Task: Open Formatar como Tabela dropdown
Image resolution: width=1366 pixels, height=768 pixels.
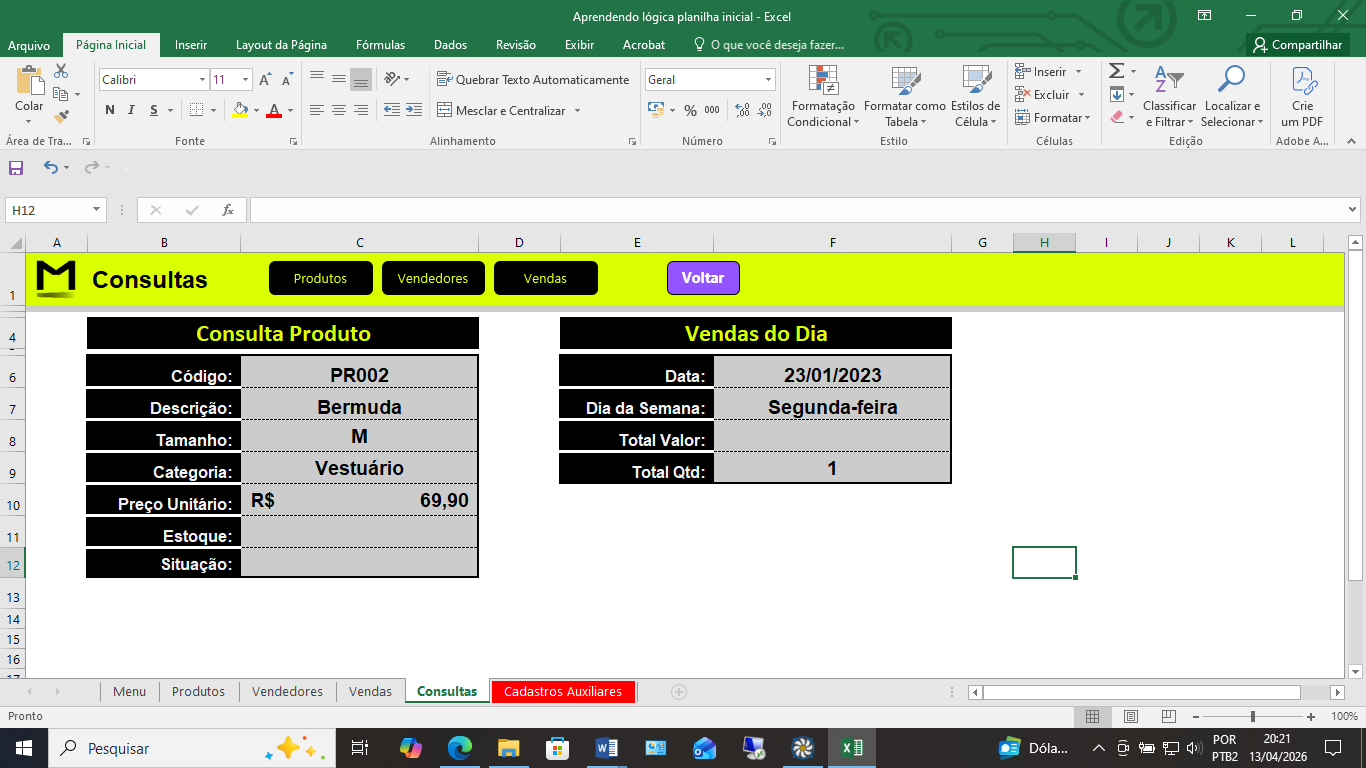Action: (x=905, y=97)
